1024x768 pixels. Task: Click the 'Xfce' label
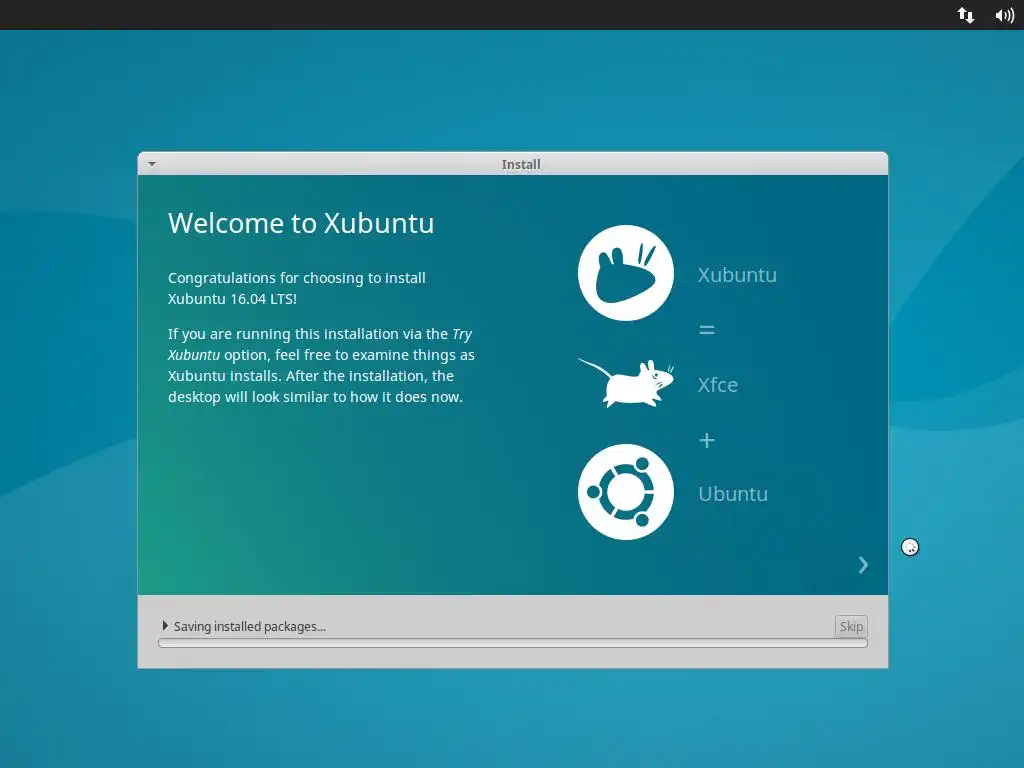pyautogui.click(x=718, y=385)
